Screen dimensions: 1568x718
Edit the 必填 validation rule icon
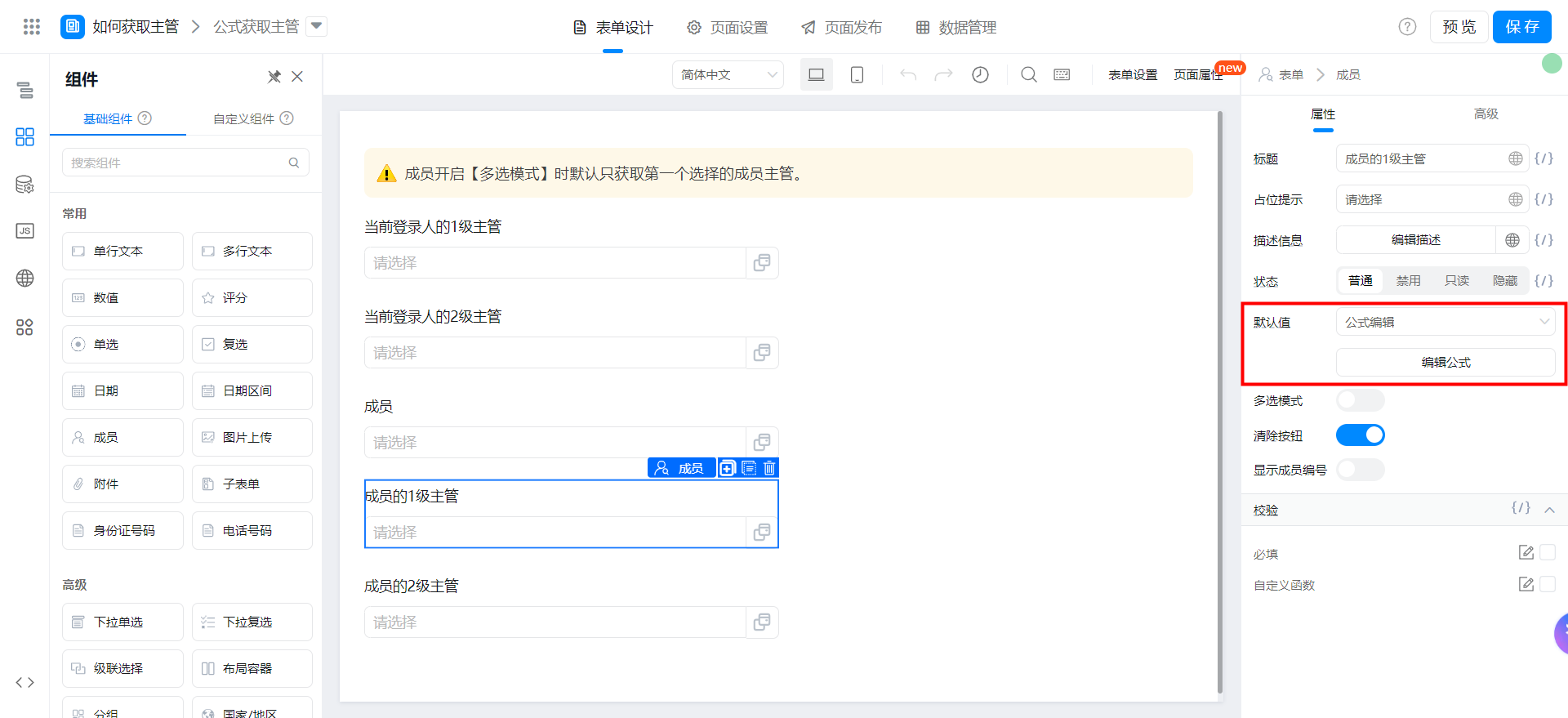(1526, 553)
